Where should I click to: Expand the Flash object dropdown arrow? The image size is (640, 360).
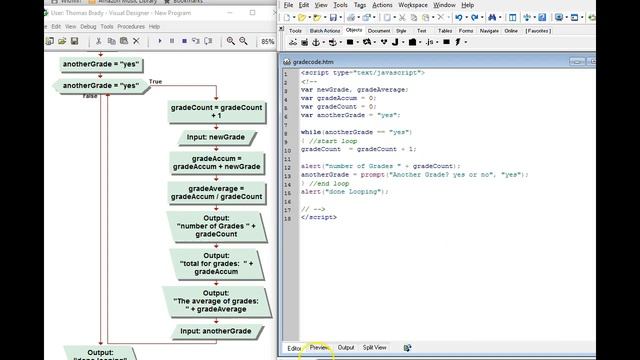click(466, 42)
